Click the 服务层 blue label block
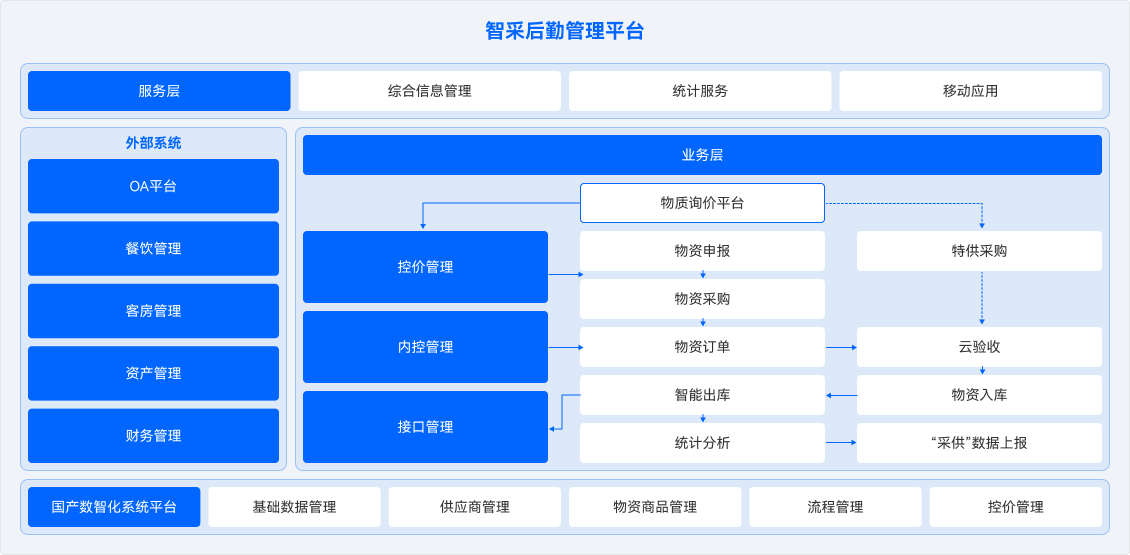Image resolution: width=1130 pixels, height=555 pixels. click(159, 91)
